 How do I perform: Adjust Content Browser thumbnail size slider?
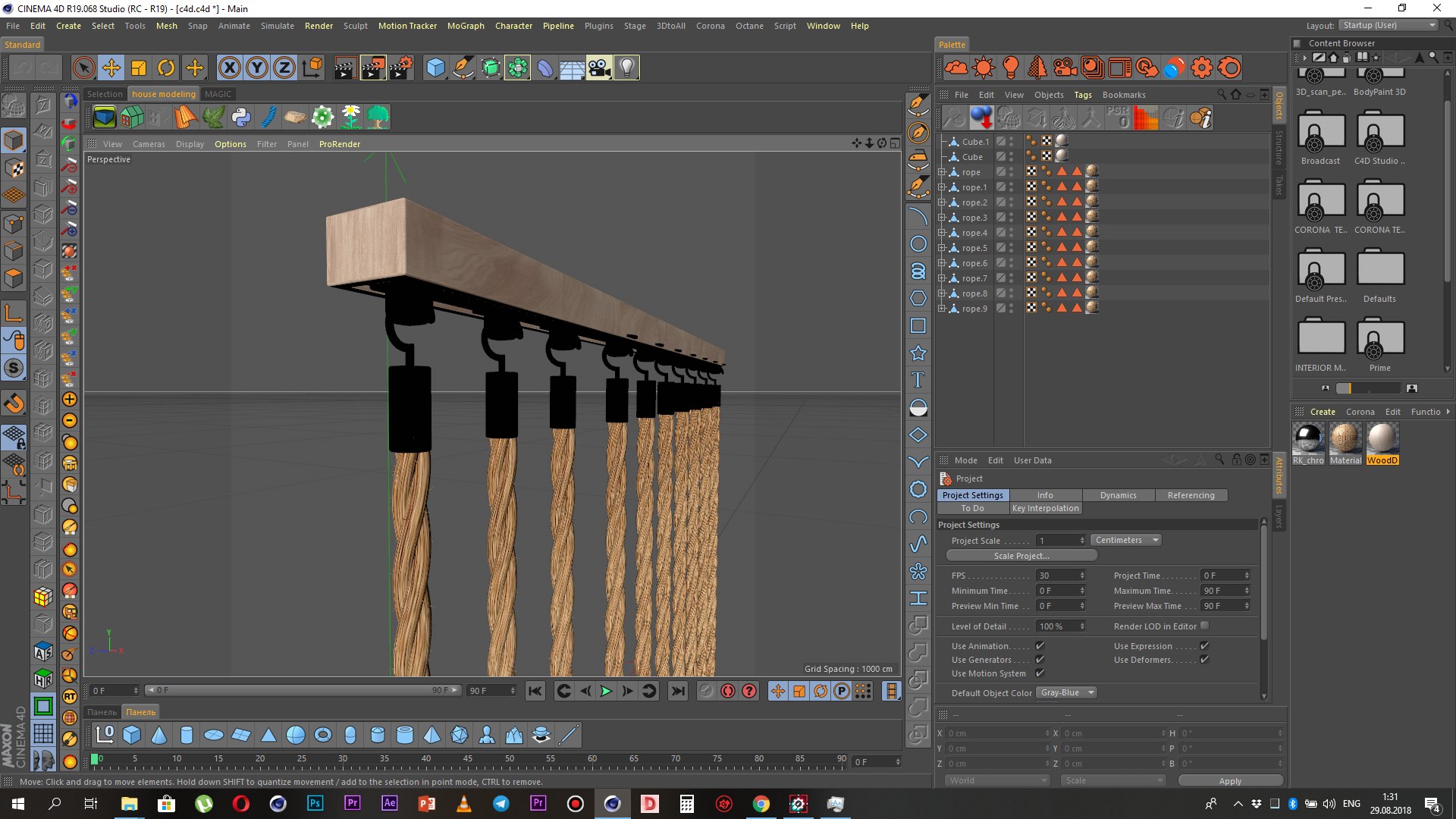point(1368,388)
